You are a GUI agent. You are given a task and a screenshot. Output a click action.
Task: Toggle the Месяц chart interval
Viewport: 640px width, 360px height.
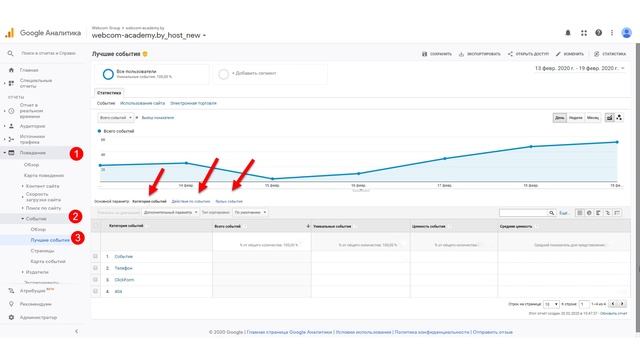pos(593,118)
